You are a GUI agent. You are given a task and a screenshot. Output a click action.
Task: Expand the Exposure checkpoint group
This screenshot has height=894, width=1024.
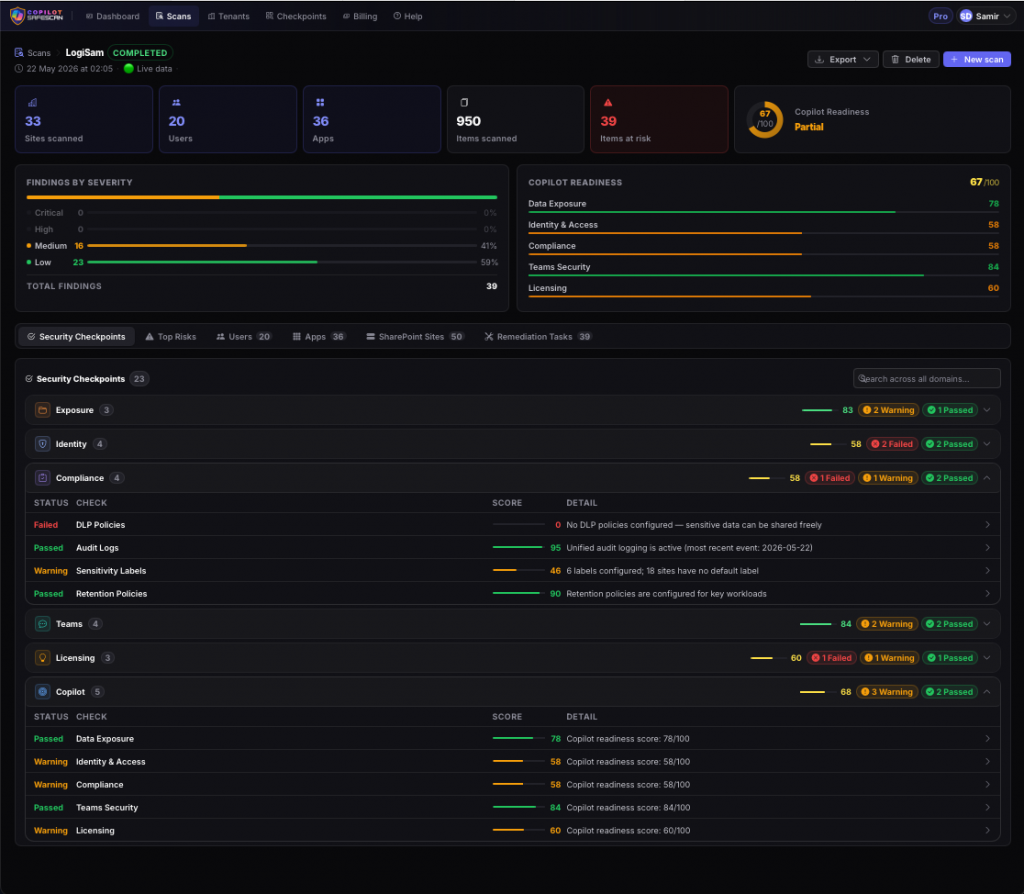click(x=987, y=410)
